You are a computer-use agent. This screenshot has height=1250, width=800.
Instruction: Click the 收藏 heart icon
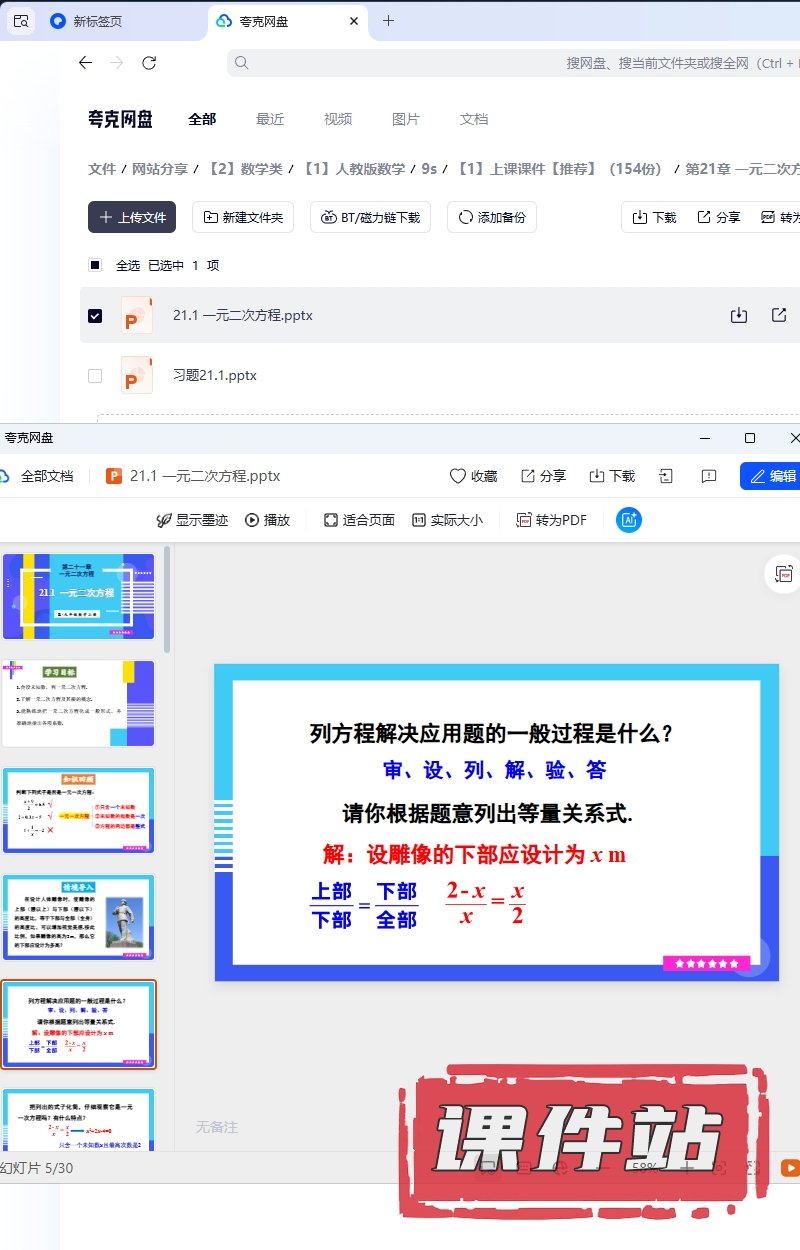[458, 476]
